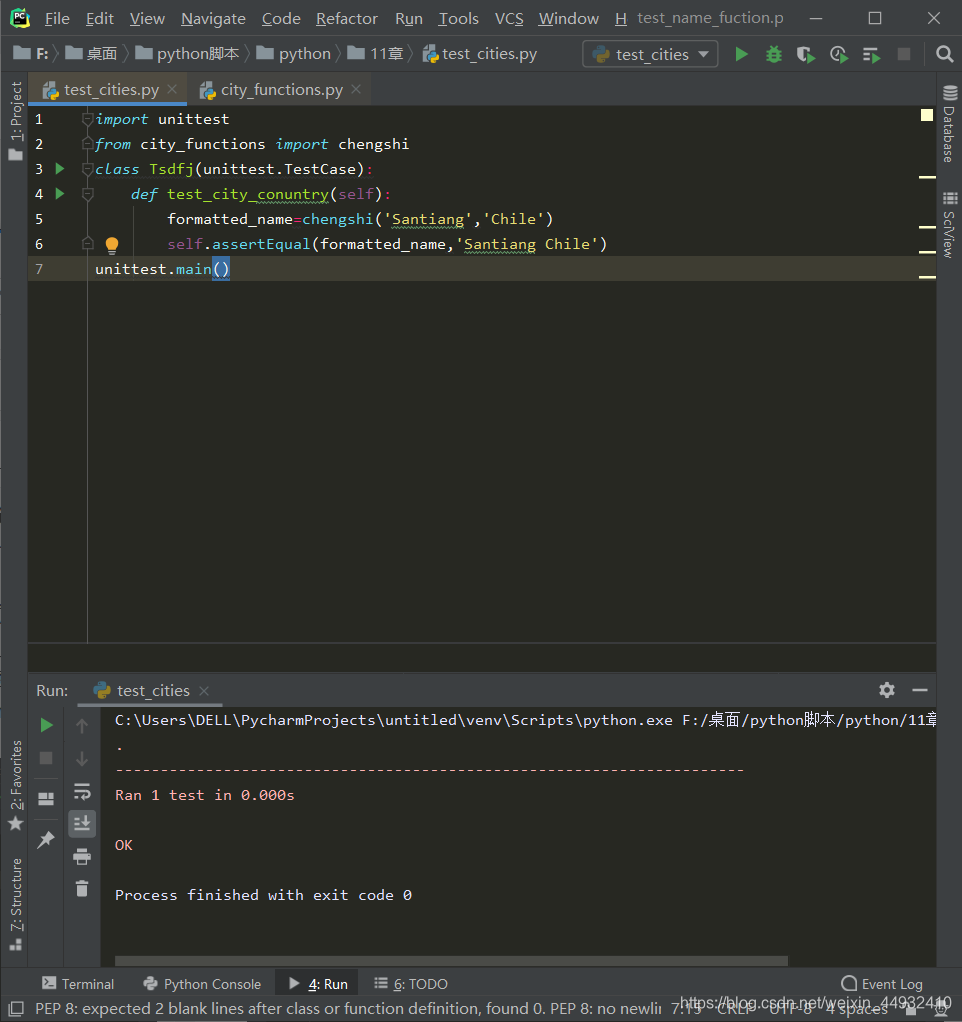Clear console output with the trash icon
Screen dimensions: 962x1022
click(x=81, y=888)
